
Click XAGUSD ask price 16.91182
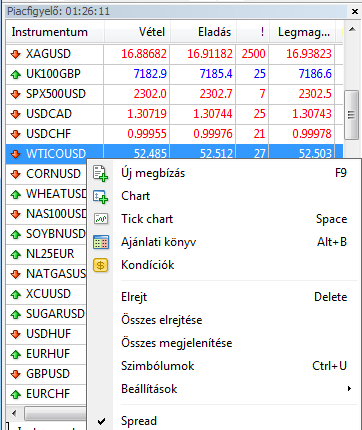210,54
